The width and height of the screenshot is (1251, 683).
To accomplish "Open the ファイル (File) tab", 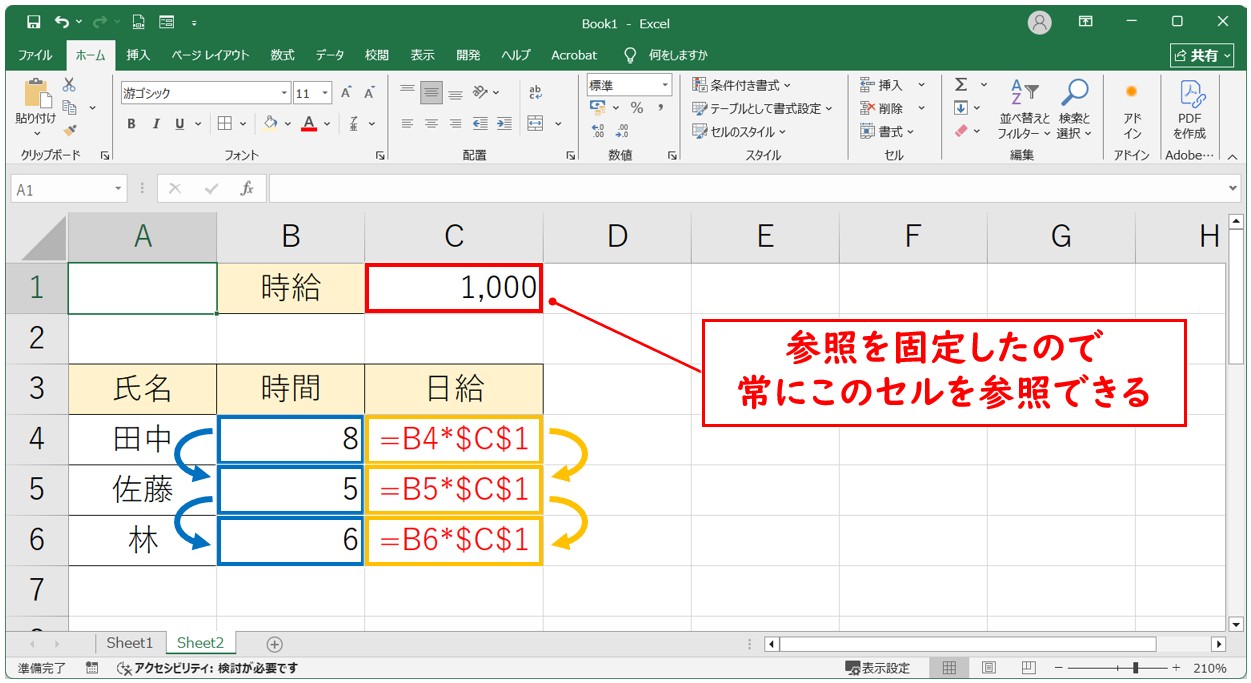I will tap(36, 55).
